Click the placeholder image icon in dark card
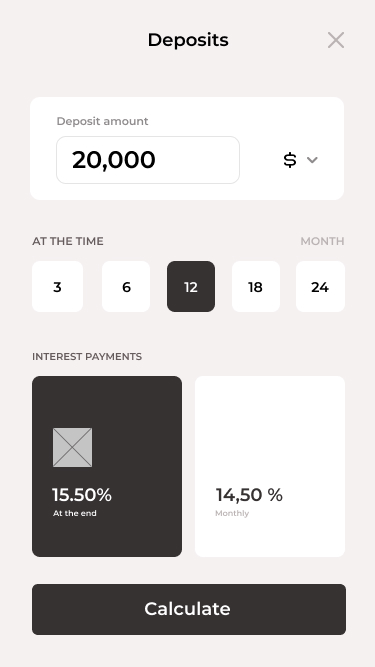The width and height of the screenshot is (375, 667). [x=72, y=448]
